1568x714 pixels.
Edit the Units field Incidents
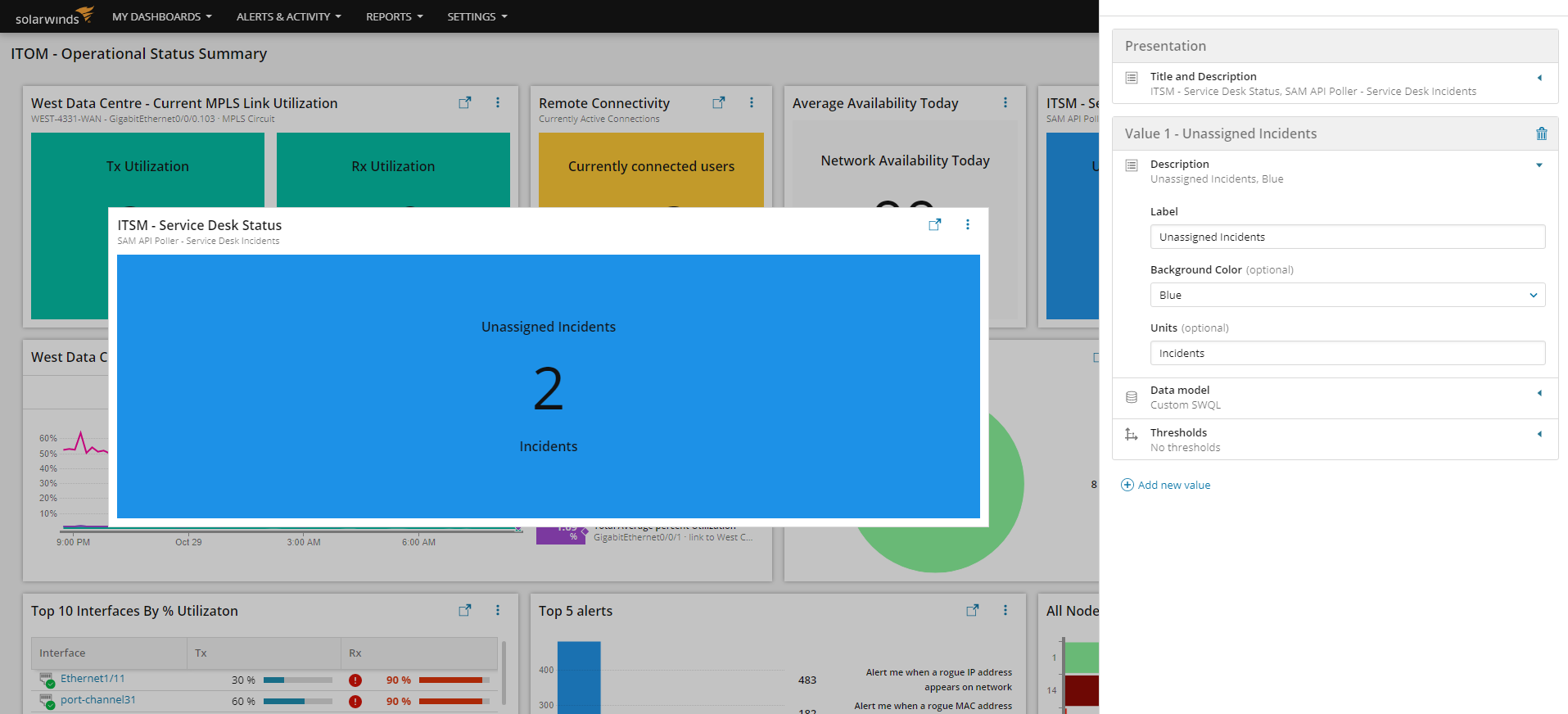coord(1348,353)
